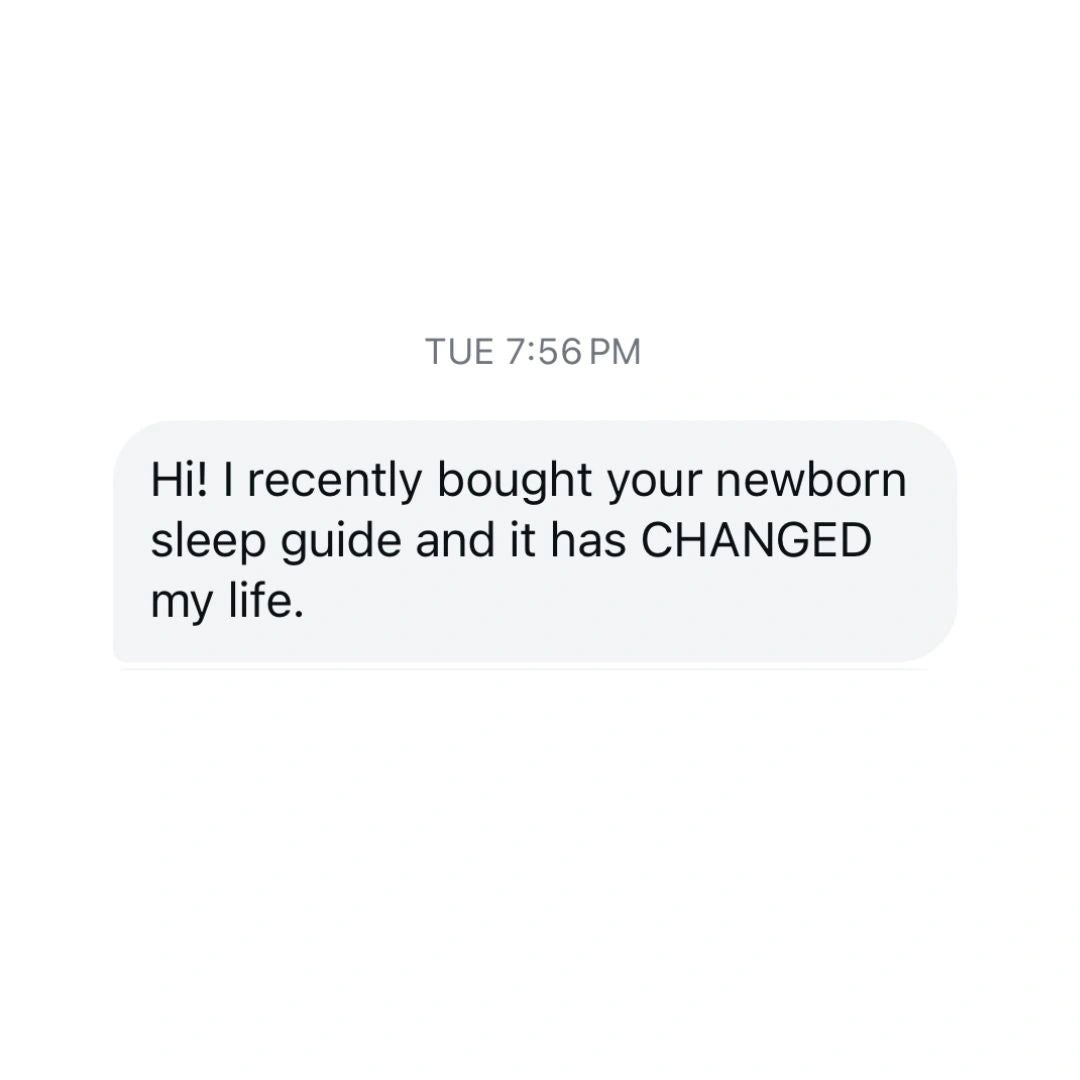
Task: Click the word life. ending the message
Action: (266, 601)
